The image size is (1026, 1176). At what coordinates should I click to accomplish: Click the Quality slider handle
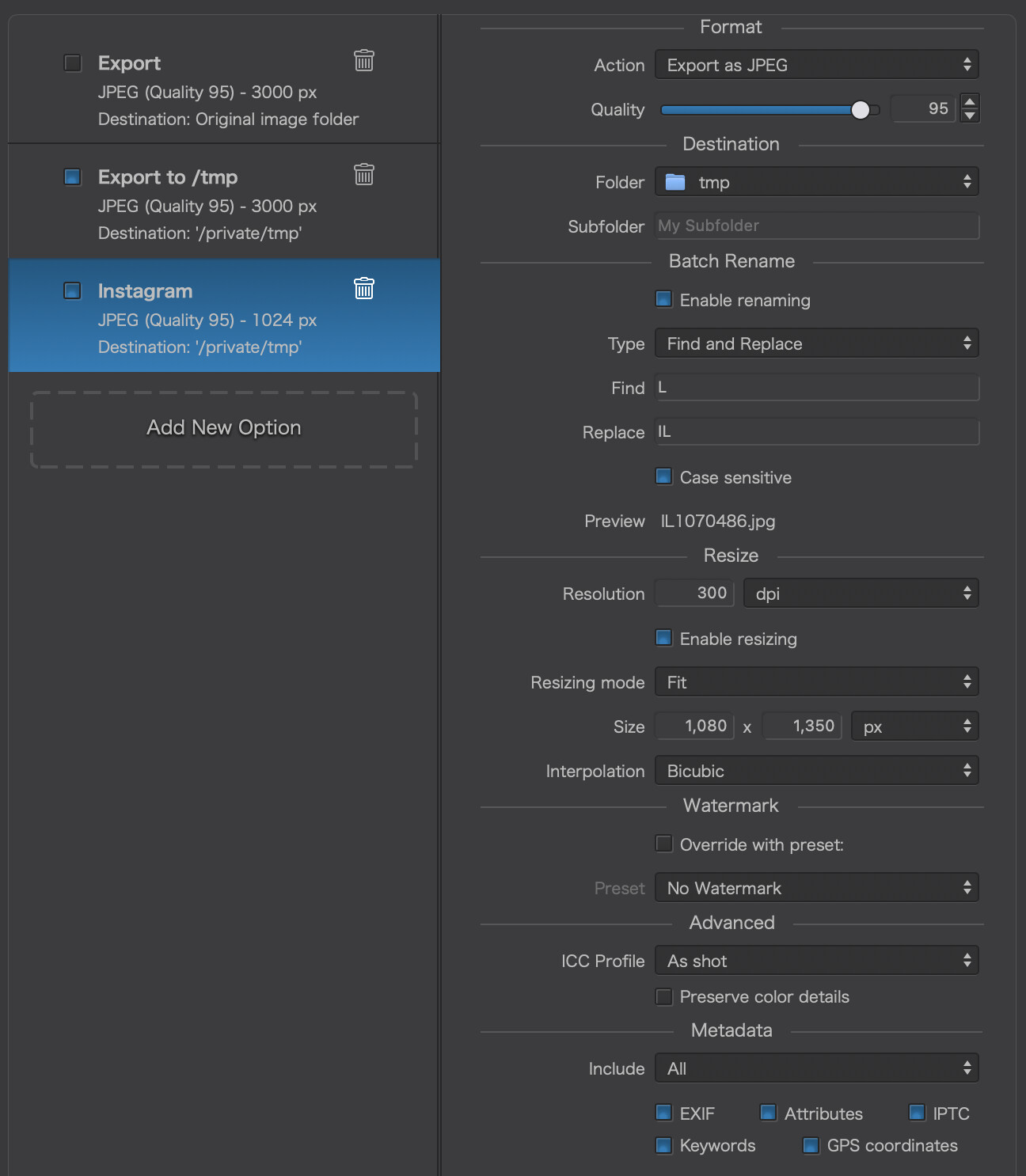tap(861, 110)
